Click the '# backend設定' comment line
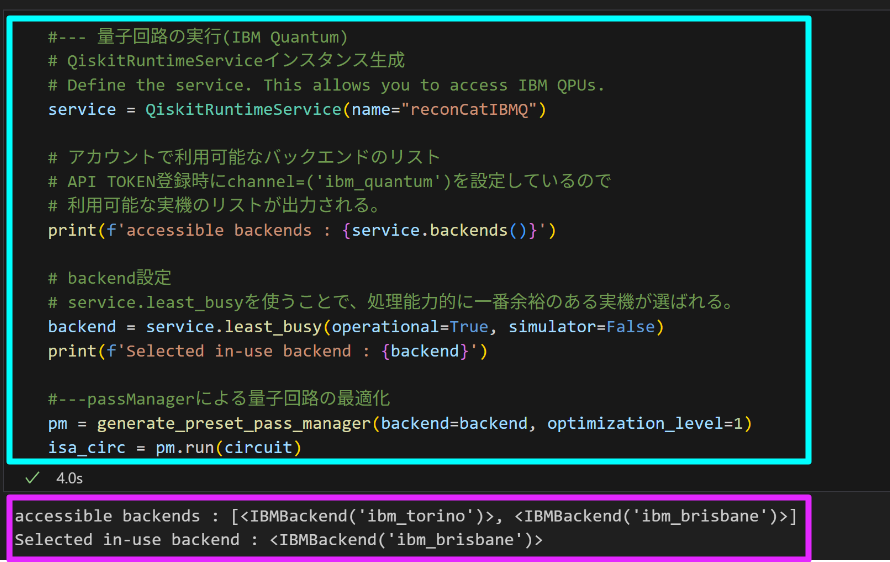This screenshot has height=562, width=890. pyautogui.click(x=110, y=278)
